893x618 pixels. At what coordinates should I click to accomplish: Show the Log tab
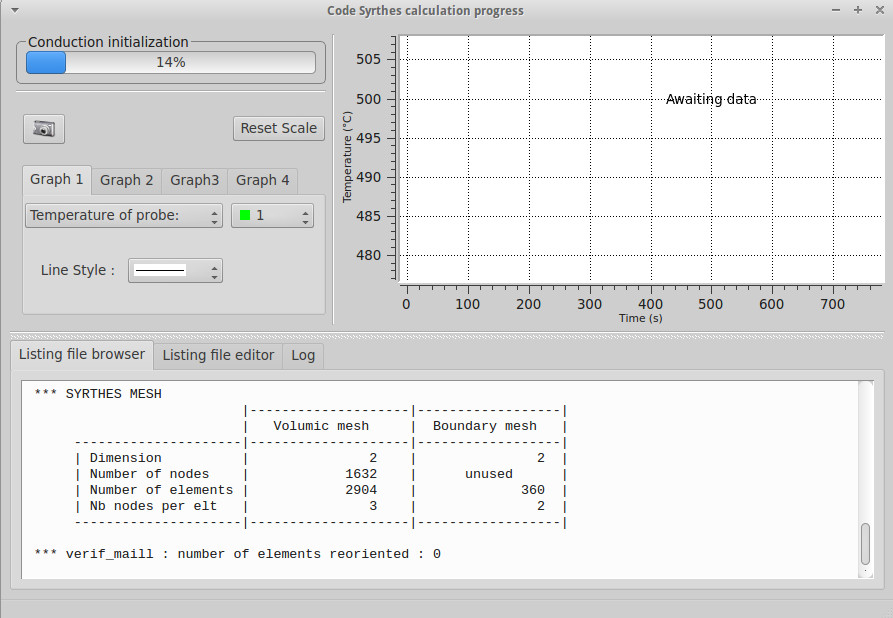click(x=303, y=356)
